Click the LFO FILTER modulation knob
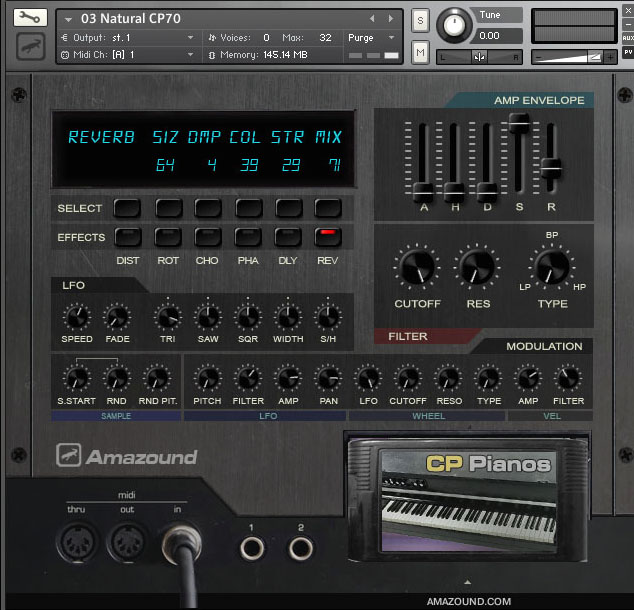Viewport: 634px width, 610px height. (248, 378)
